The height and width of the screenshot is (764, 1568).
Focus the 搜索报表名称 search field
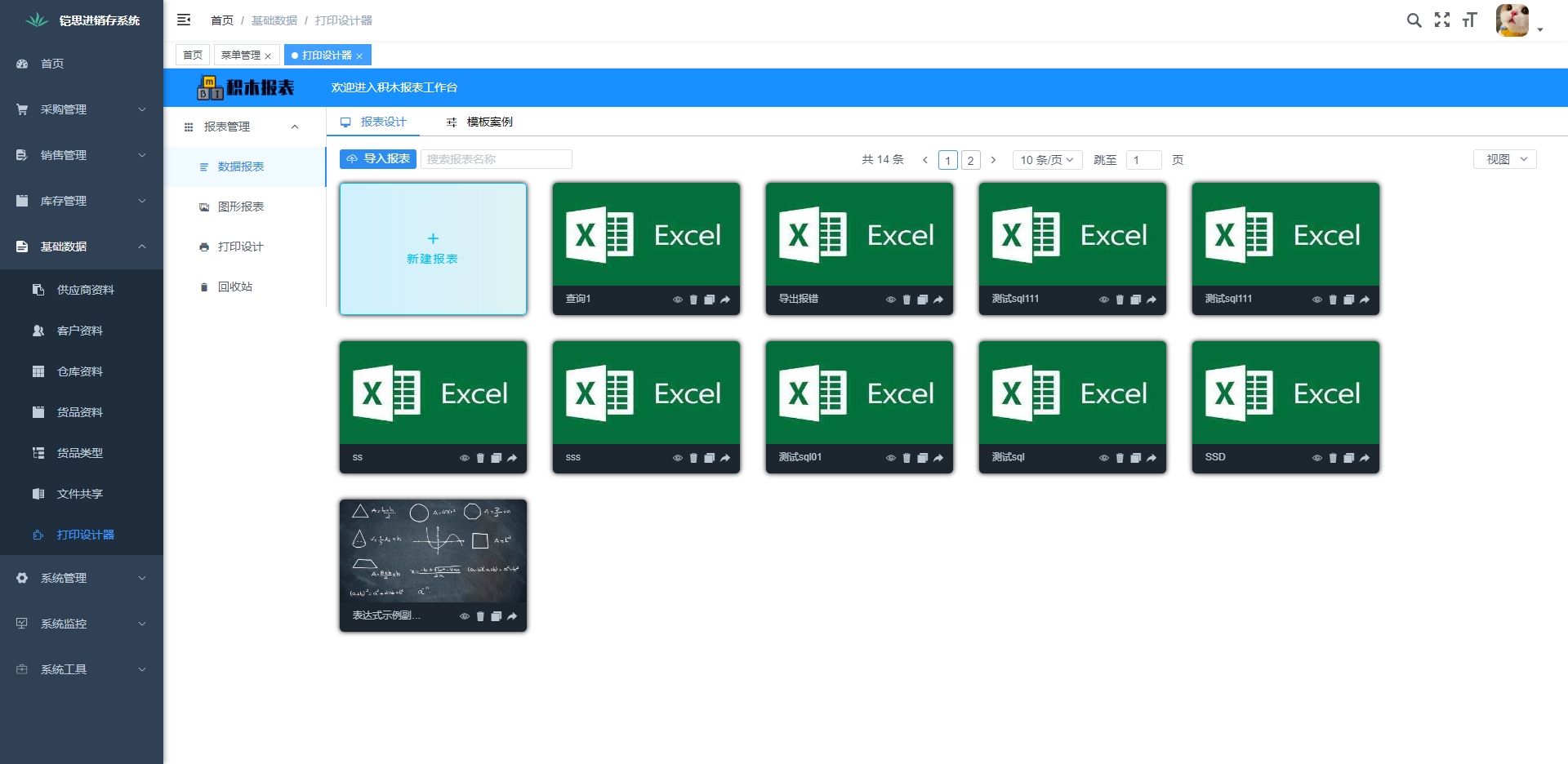pyautogui.click(x=496, y=159)
